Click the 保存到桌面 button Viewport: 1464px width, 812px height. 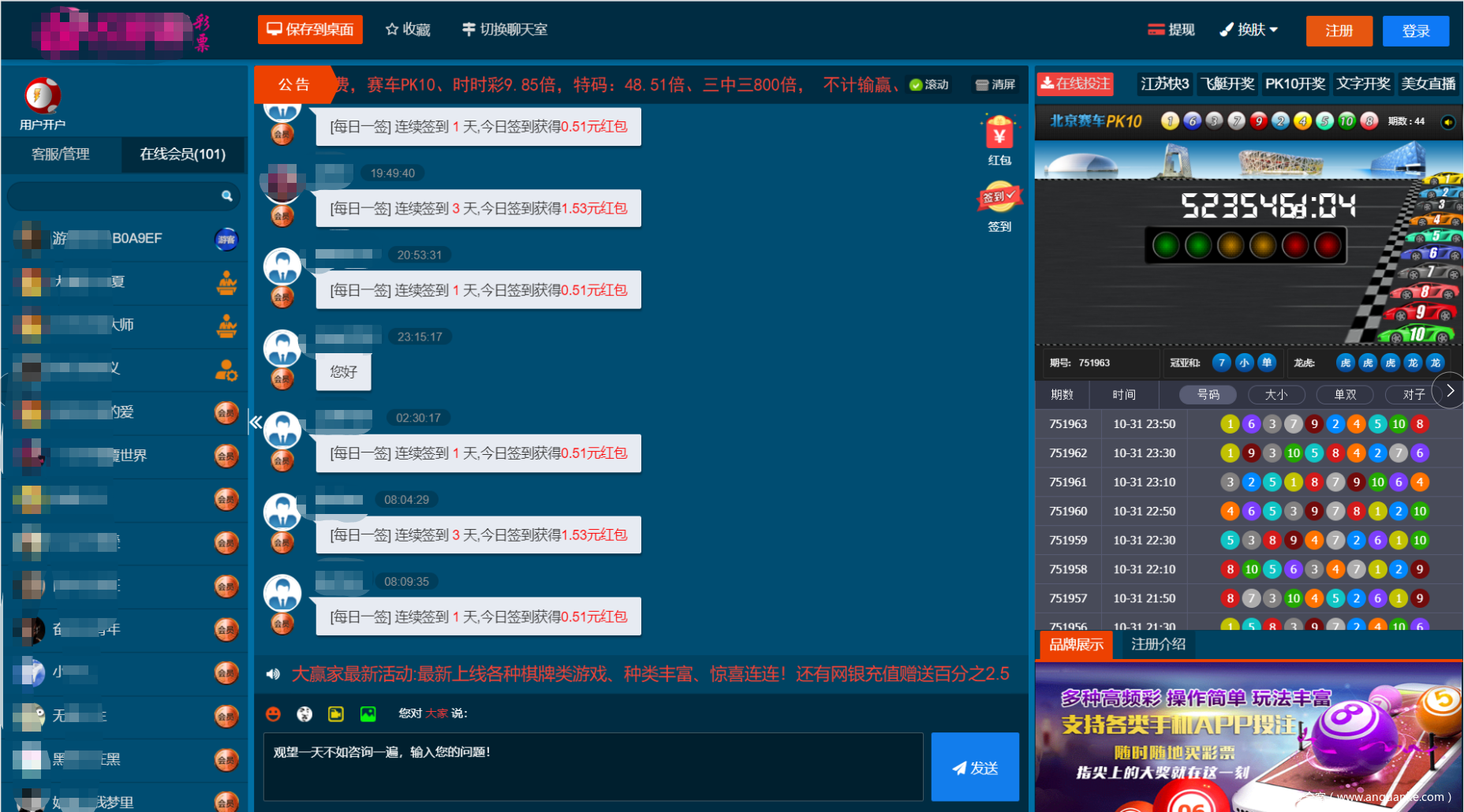(310, 30)
